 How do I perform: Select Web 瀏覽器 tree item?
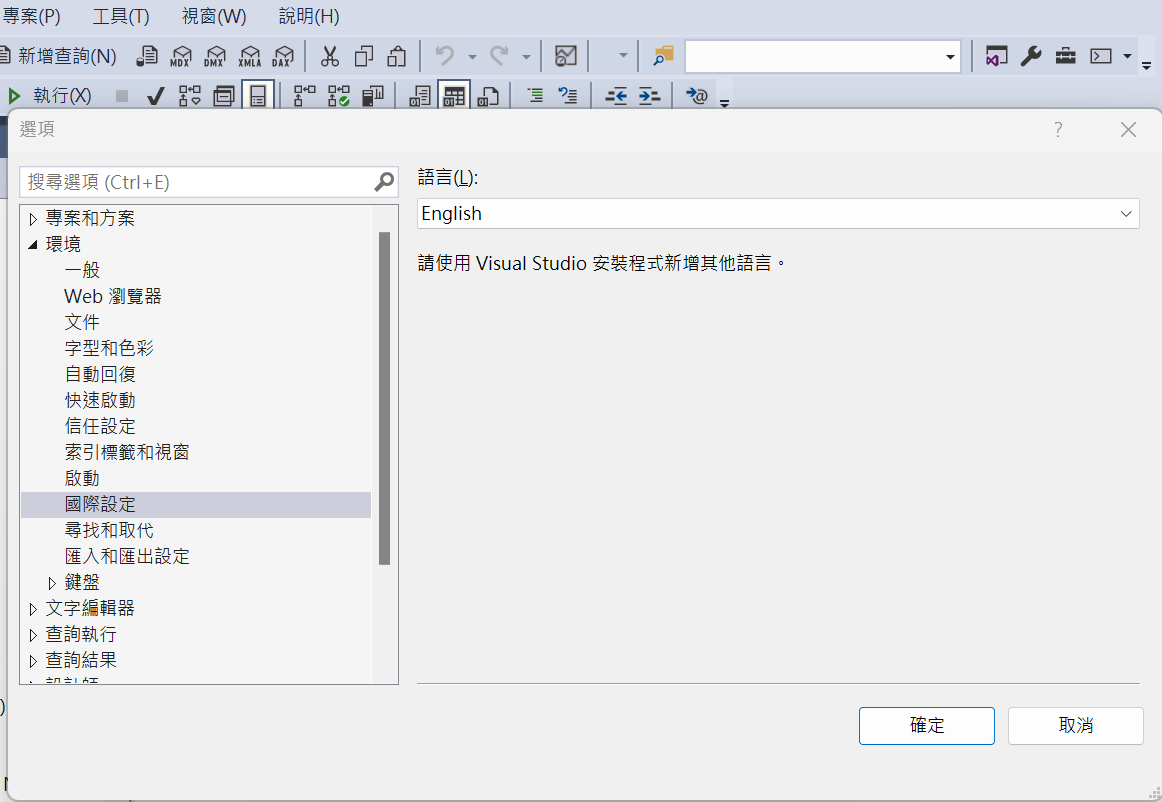[x=113, y=296]
